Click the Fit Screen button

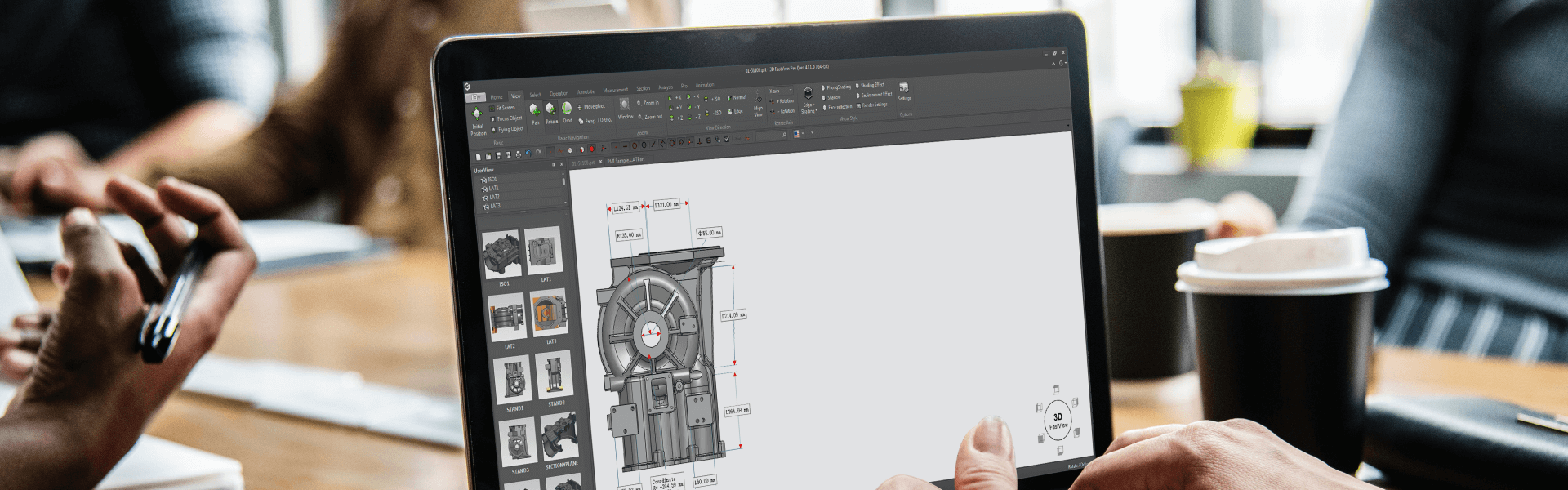[504, 108]
